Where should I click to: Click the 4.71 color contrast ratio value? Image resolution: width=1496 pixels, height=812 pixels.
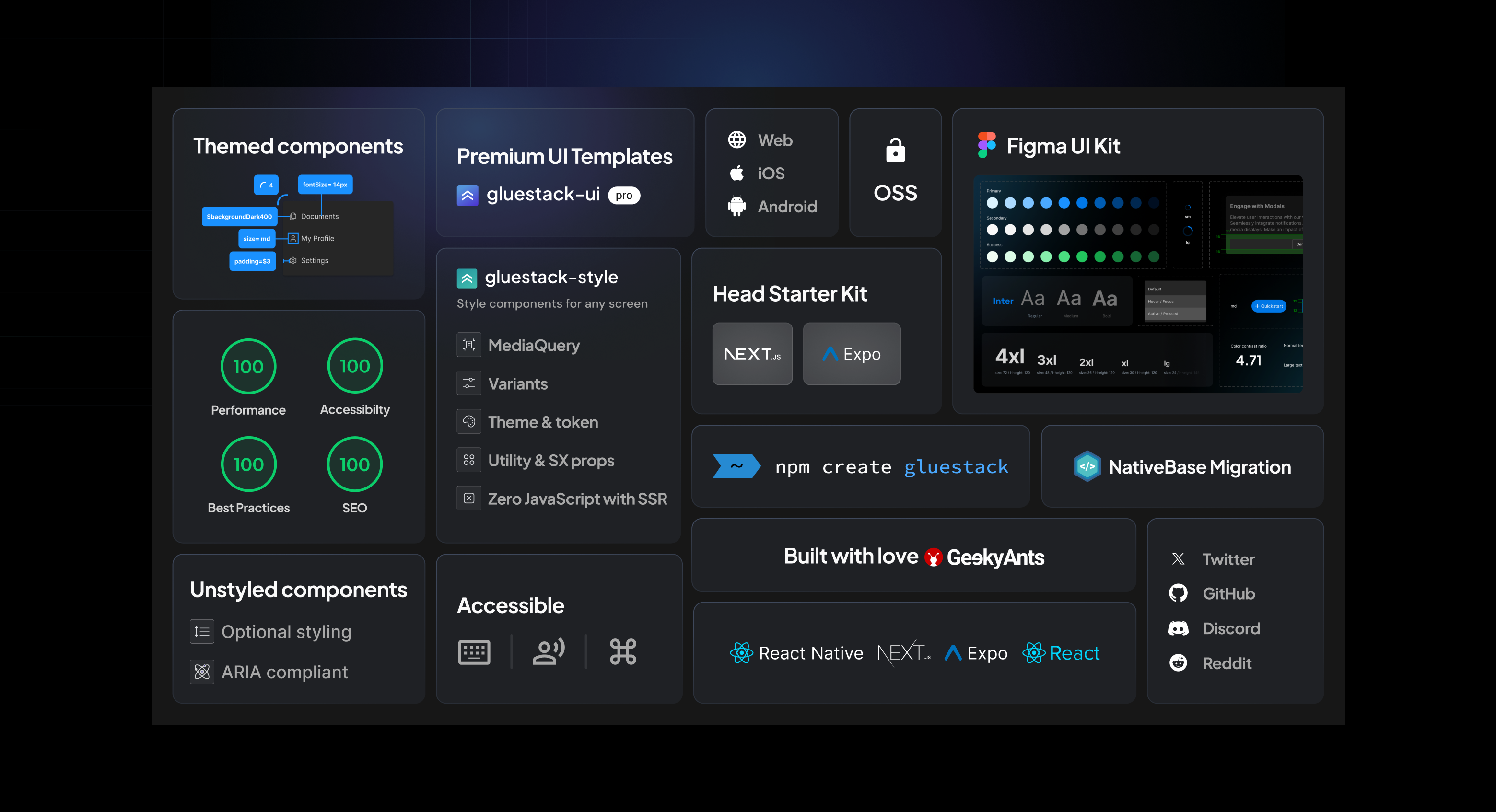[1249, 360]
